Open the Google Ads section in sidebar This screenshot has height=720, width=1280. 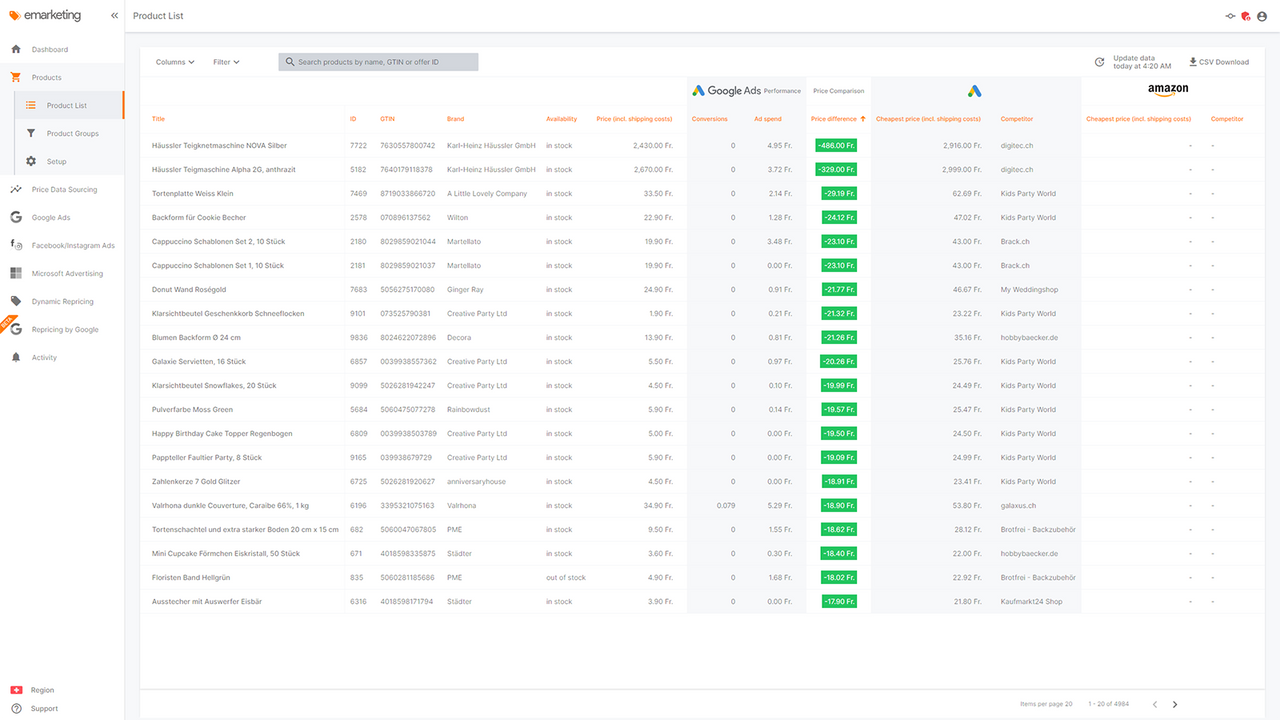coord(45,217)
